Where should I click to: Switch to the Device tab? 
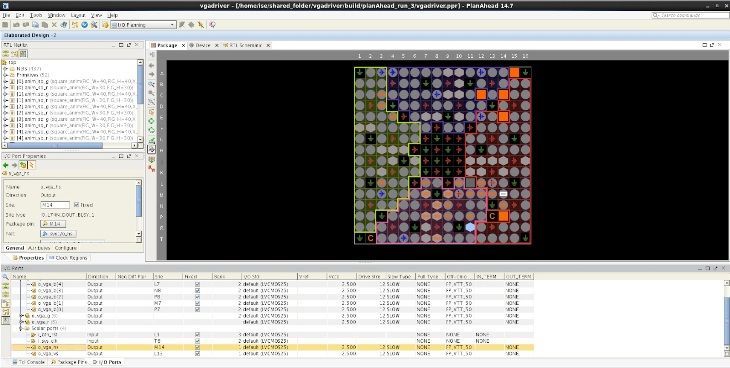(200, 45)
